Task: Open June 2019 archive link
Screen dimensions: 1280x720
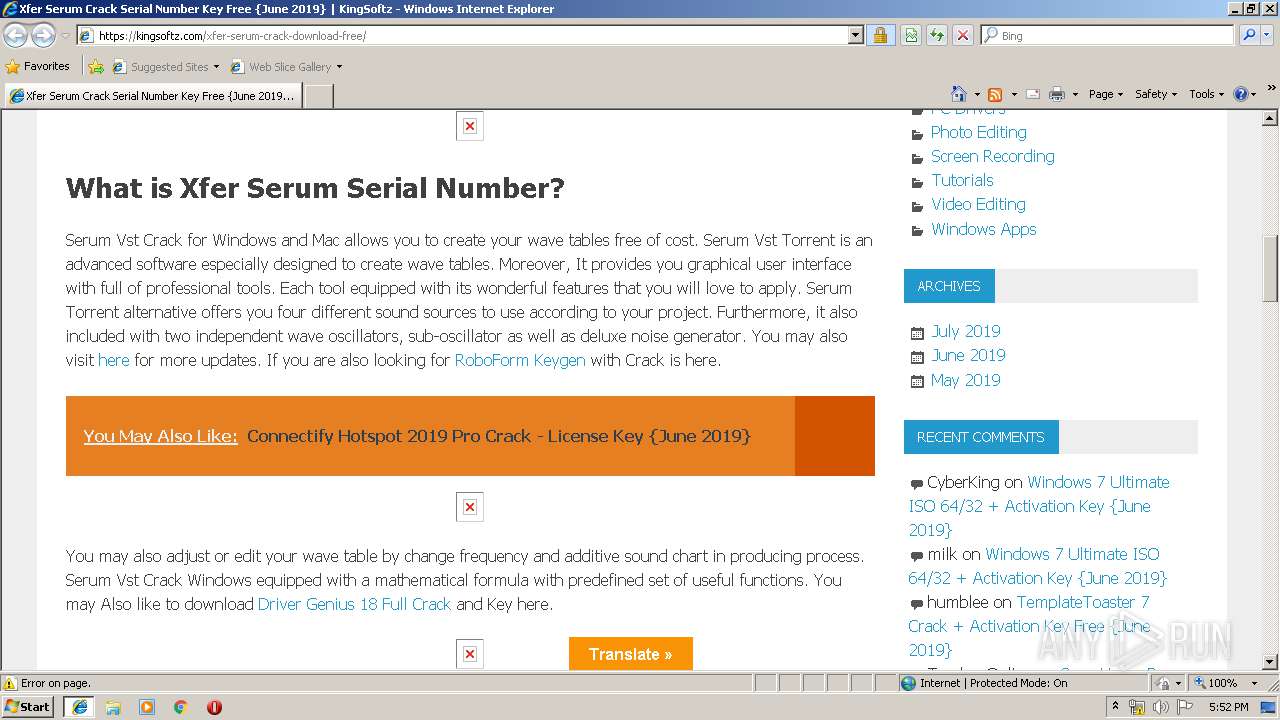Action: [x=968, y=355]
